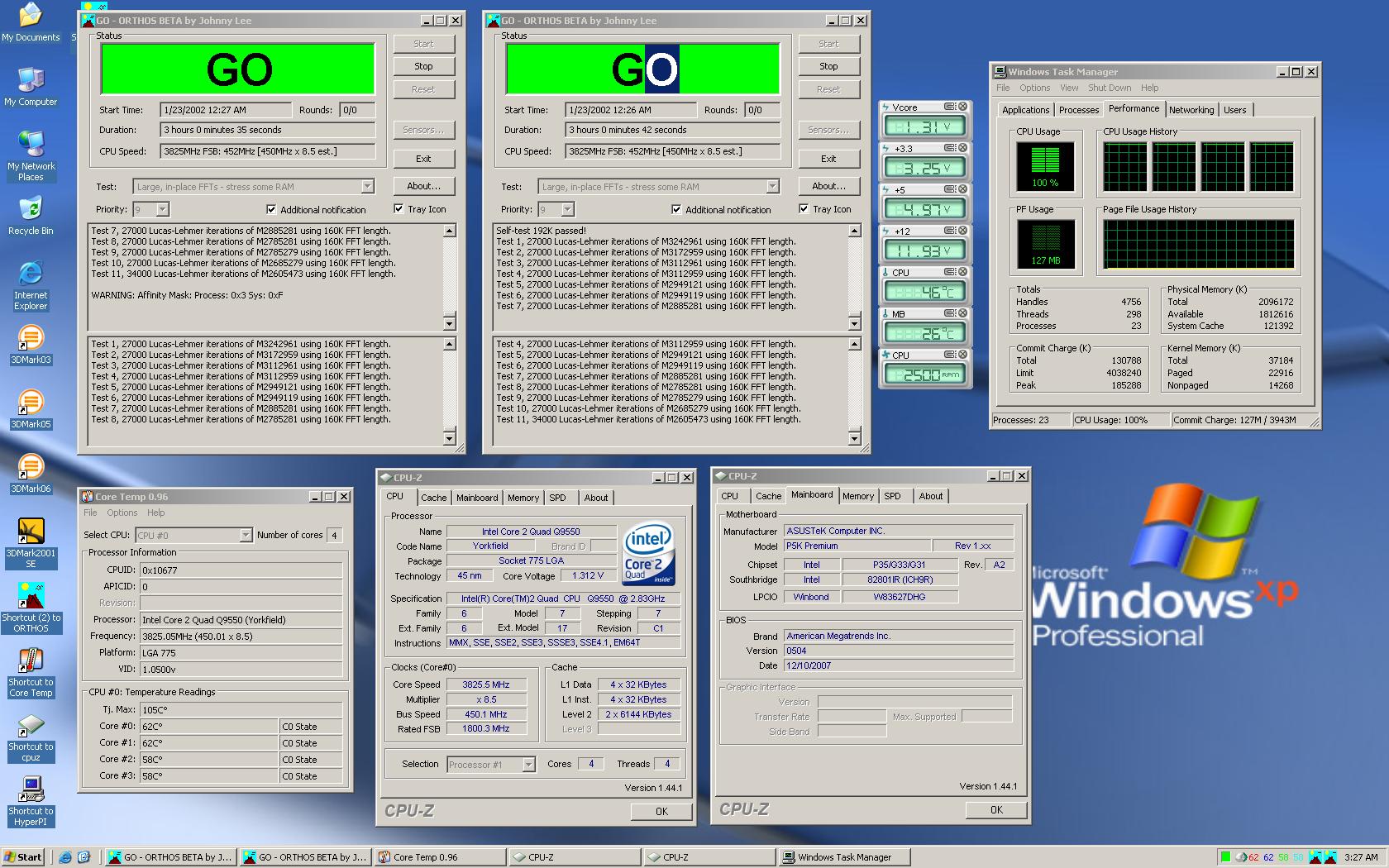The height and width of the screenshot is (868, 1389).
Task: Expand Test type dropdown in right ORTHOS
Action: click(x=772, y=187)
